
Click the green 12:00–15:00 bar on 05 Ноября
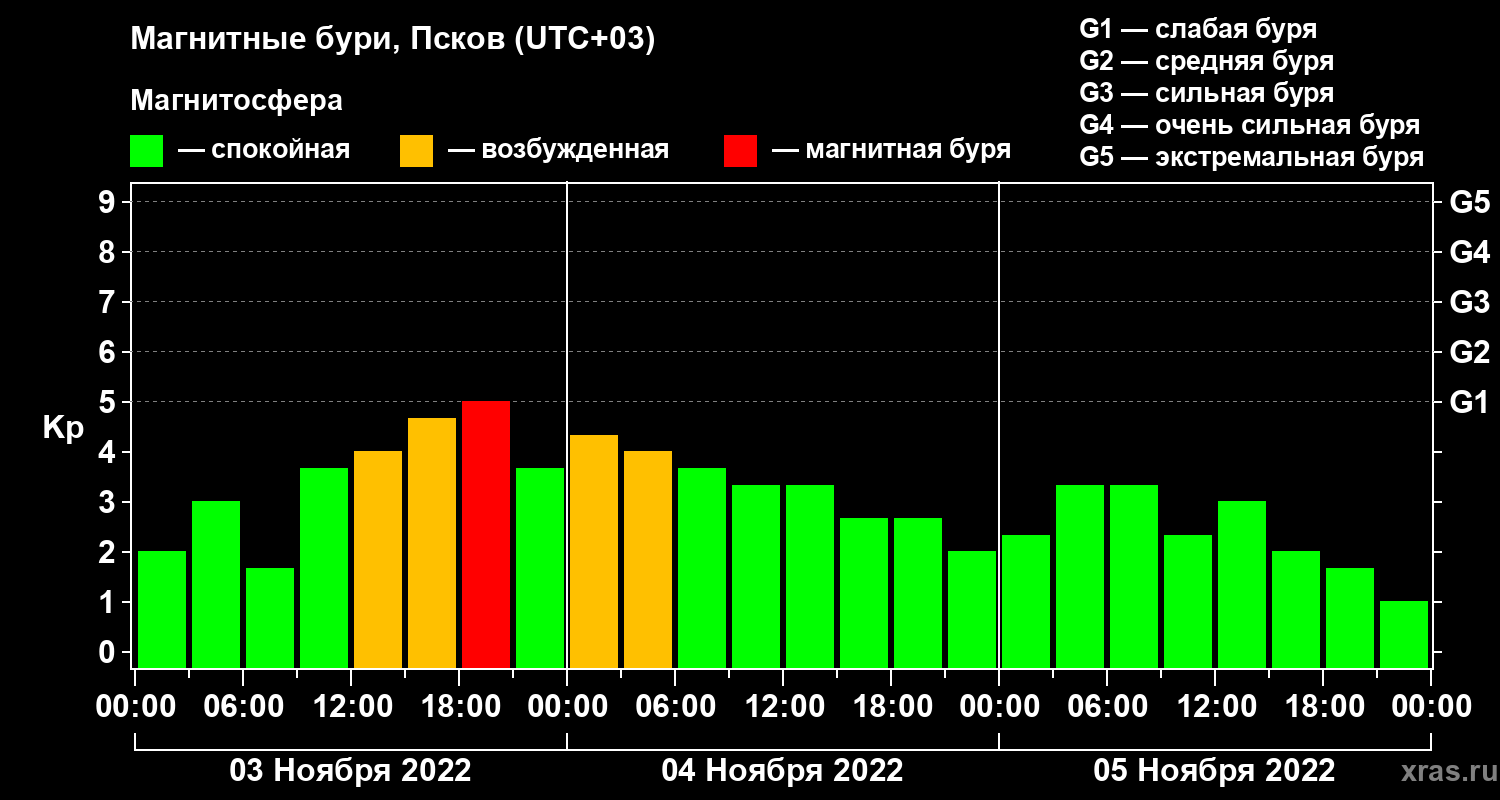coord(1242,585)
